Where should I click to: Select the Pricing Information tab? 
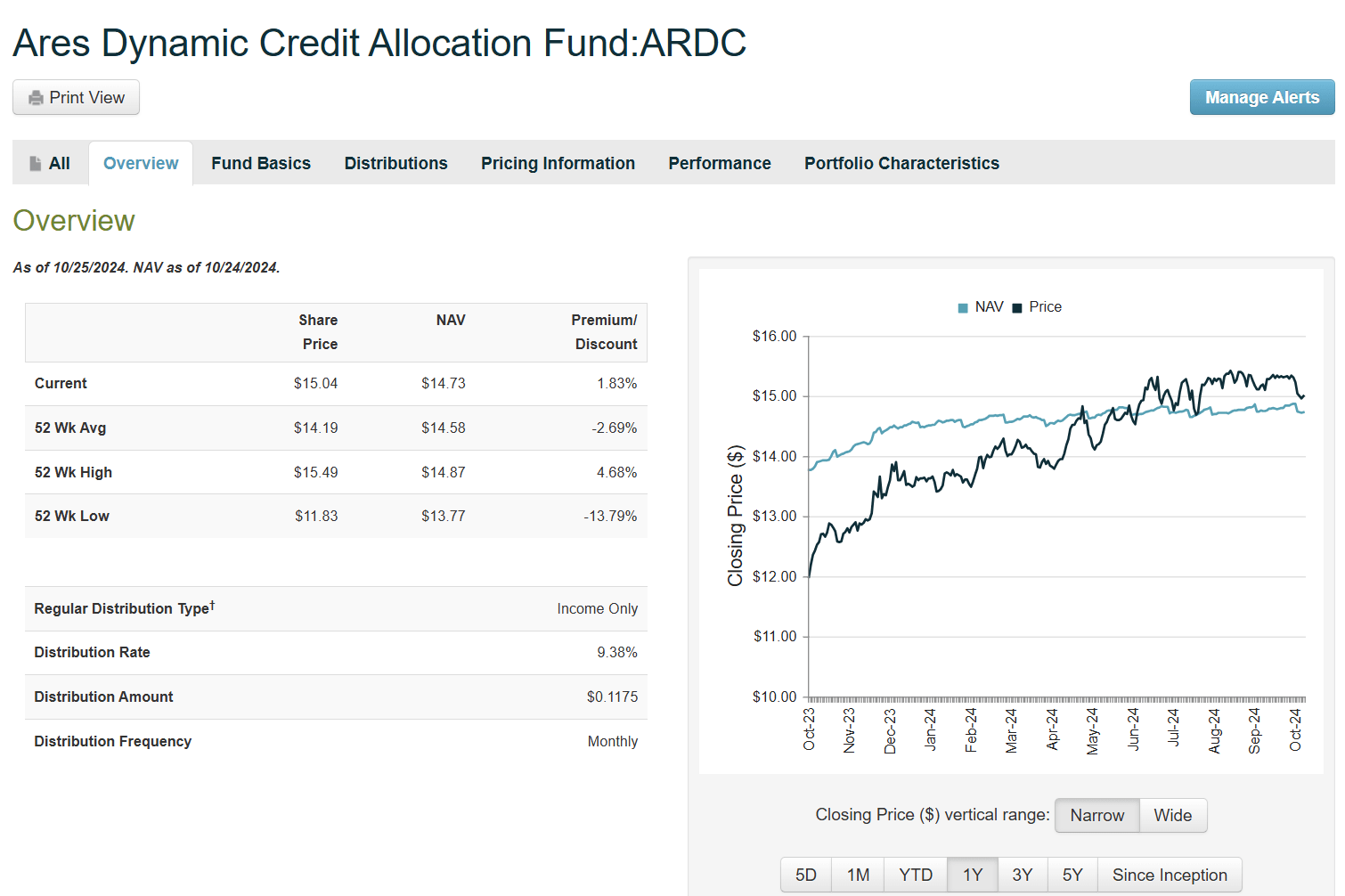[x=558, y=163]
